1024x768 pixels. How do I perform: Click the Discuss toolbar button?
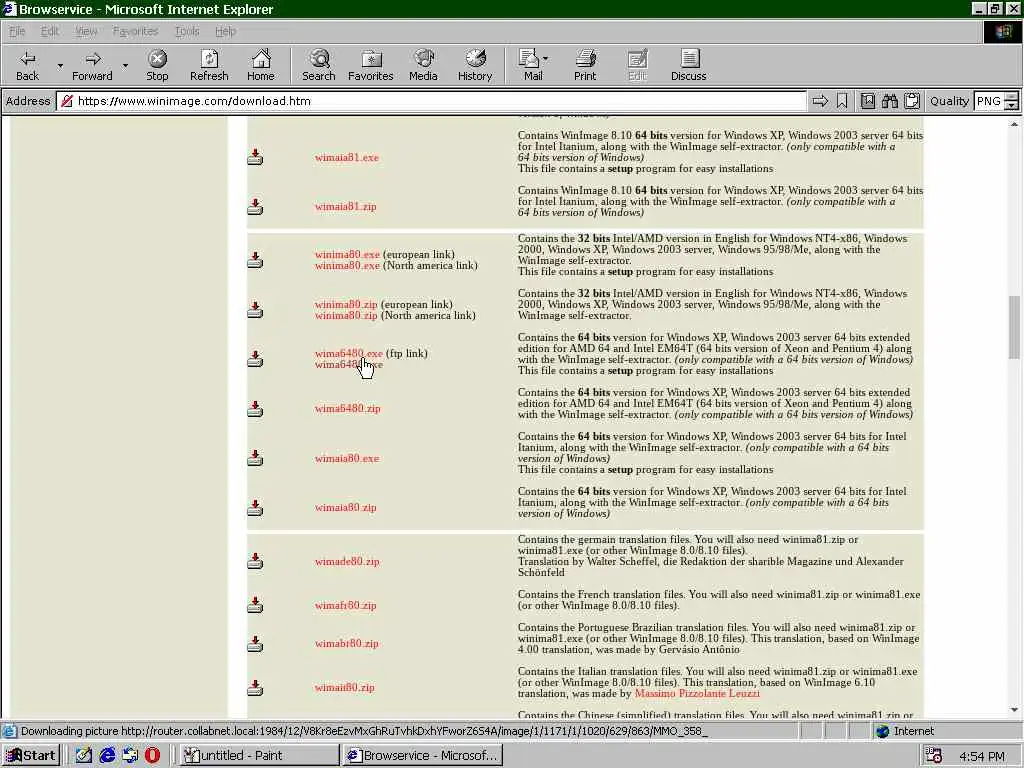click(x=688, y=65)
